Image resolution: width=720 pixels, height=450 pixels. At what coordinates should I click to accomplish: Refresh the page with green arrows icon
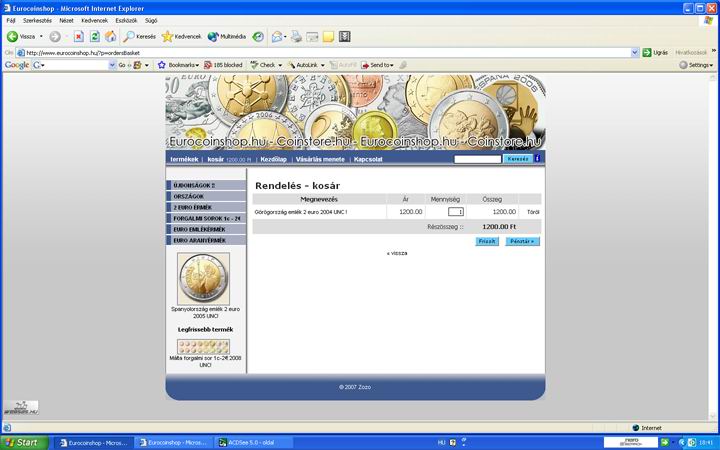[x=95, y=36]
